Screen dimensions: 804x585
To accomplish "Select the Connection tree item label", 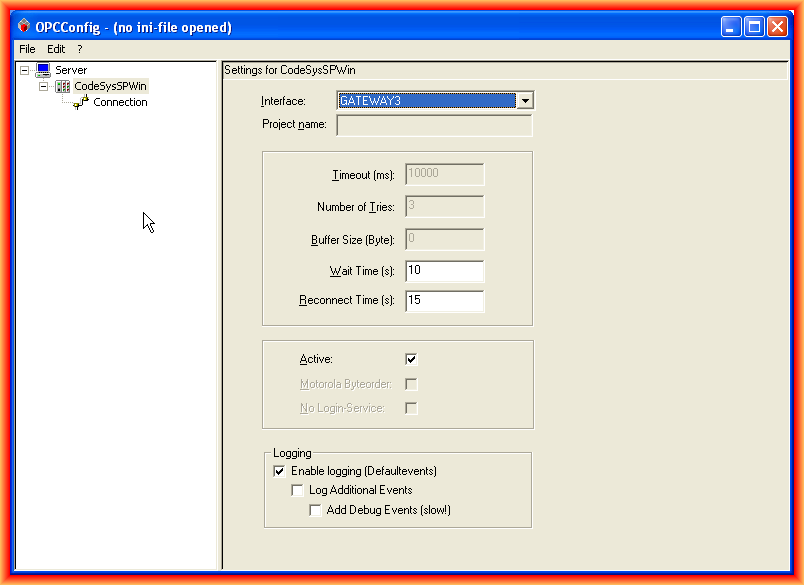I will pos(120,102).
